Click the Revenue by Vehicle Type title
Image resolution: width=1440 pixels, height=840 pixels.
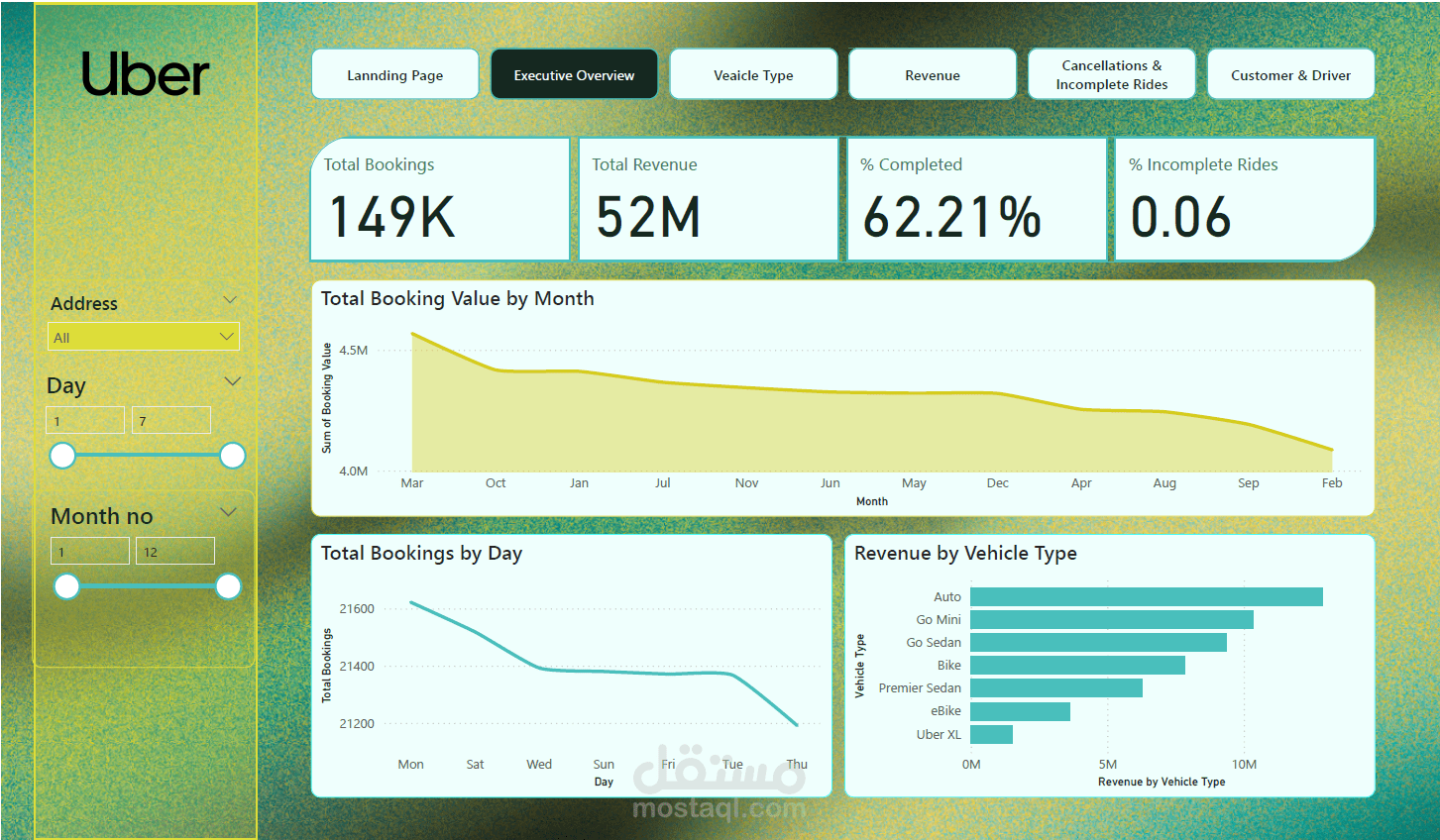[x=965, y=553]
